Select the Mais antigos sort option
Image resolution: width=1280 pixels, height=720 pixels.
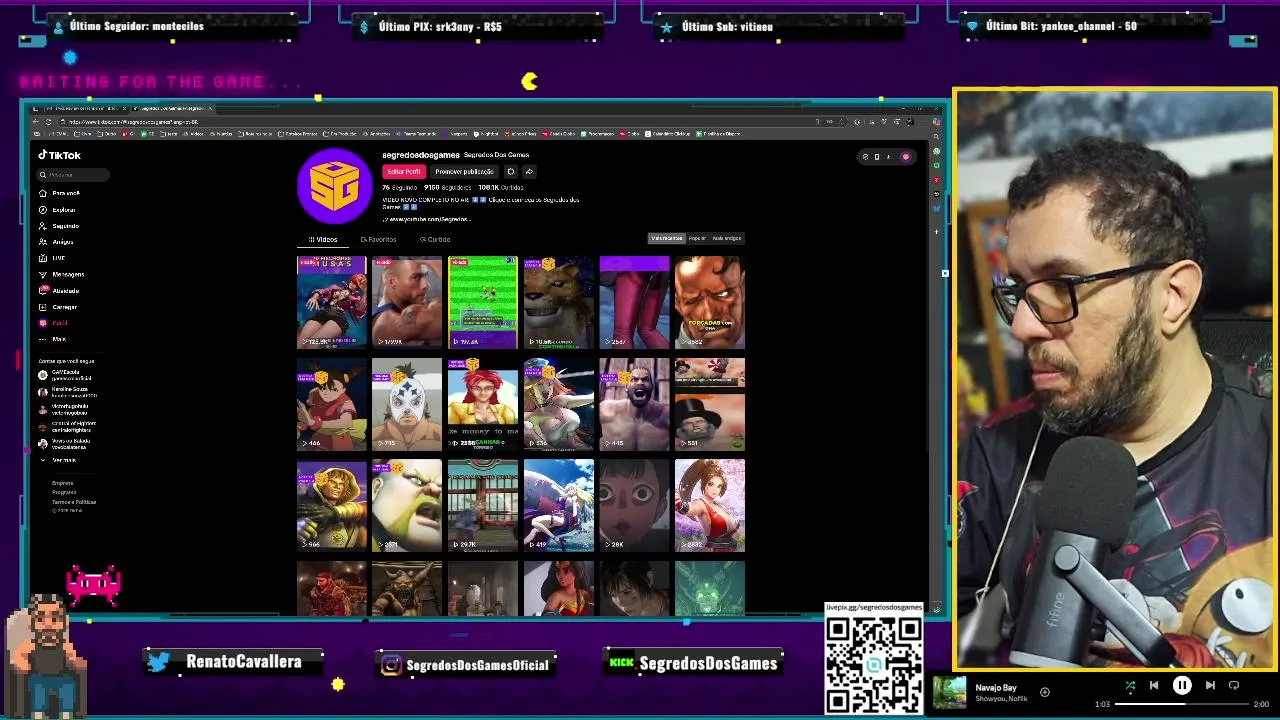(x=727, y=238)
